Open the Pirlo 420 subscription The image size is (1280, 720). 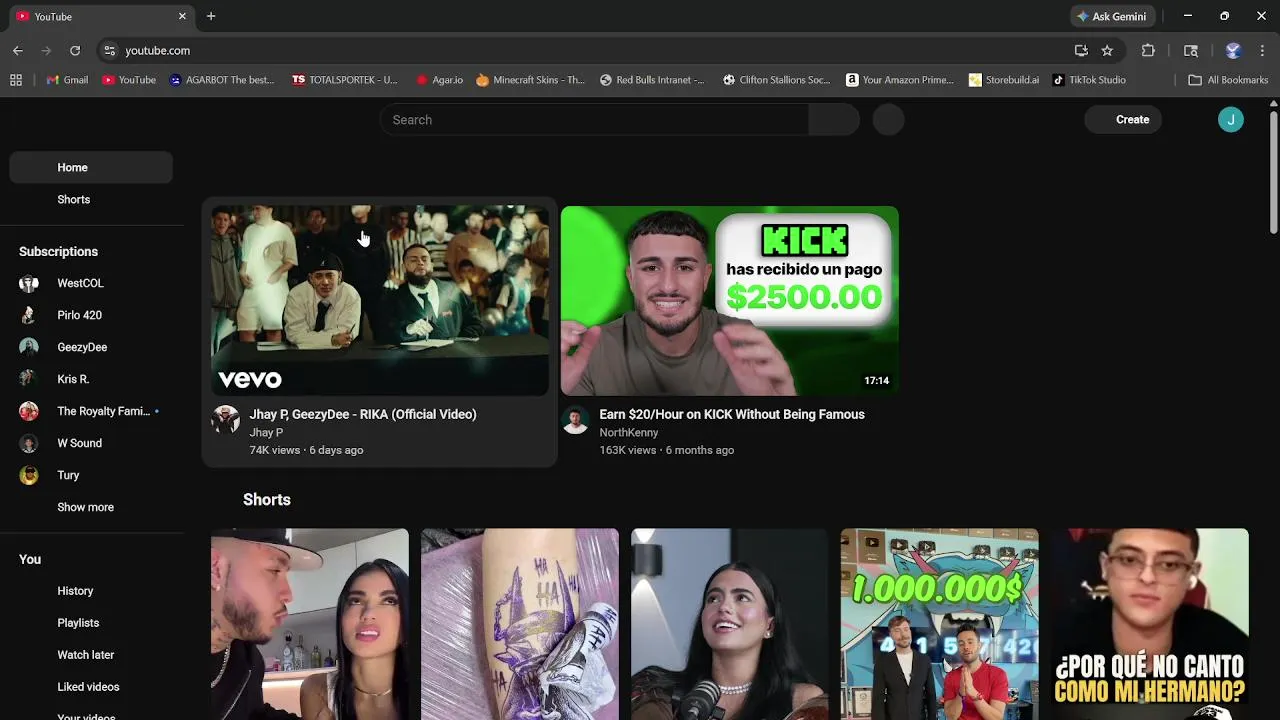[91, 315]
